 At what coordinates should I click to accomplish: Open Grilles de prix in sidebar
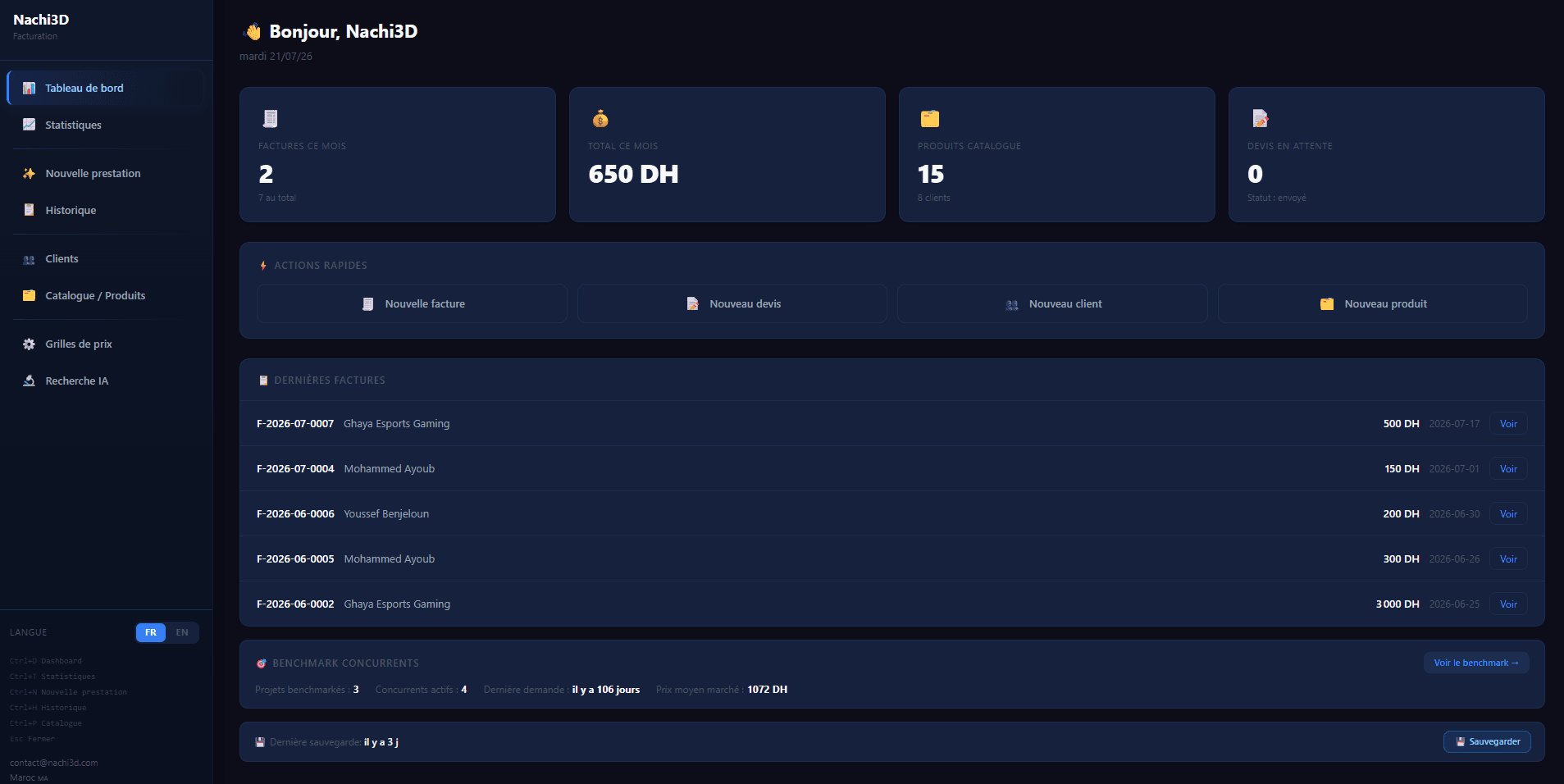point(105,344)
